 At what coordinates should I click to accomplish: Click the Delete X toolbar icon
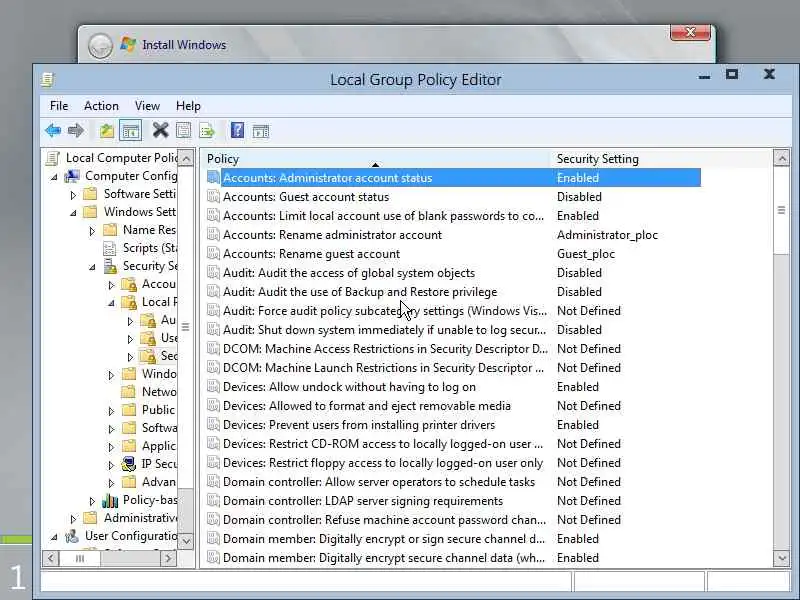(x=160, y=131)
